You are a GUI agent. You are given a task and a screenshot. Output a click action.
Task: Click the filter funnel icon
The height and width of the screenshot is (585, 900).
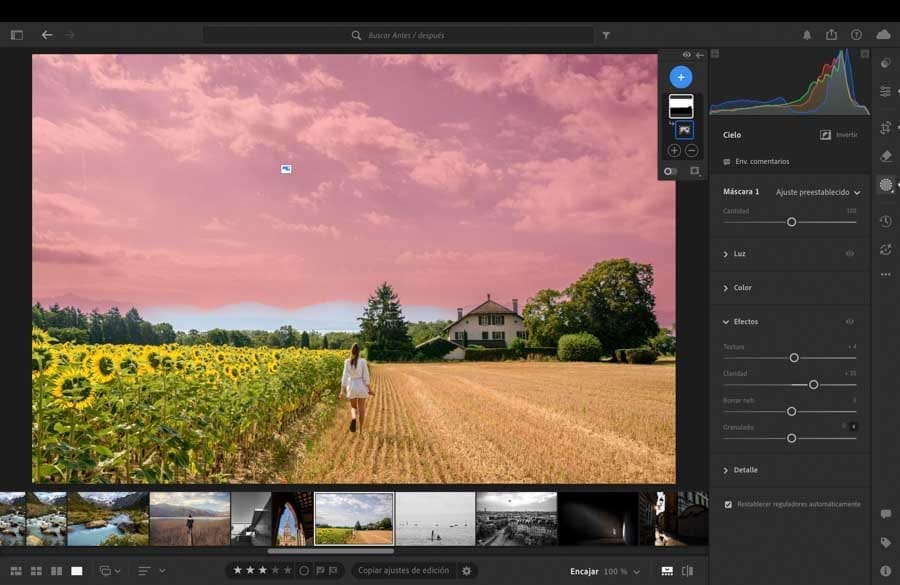coord(606,35)
